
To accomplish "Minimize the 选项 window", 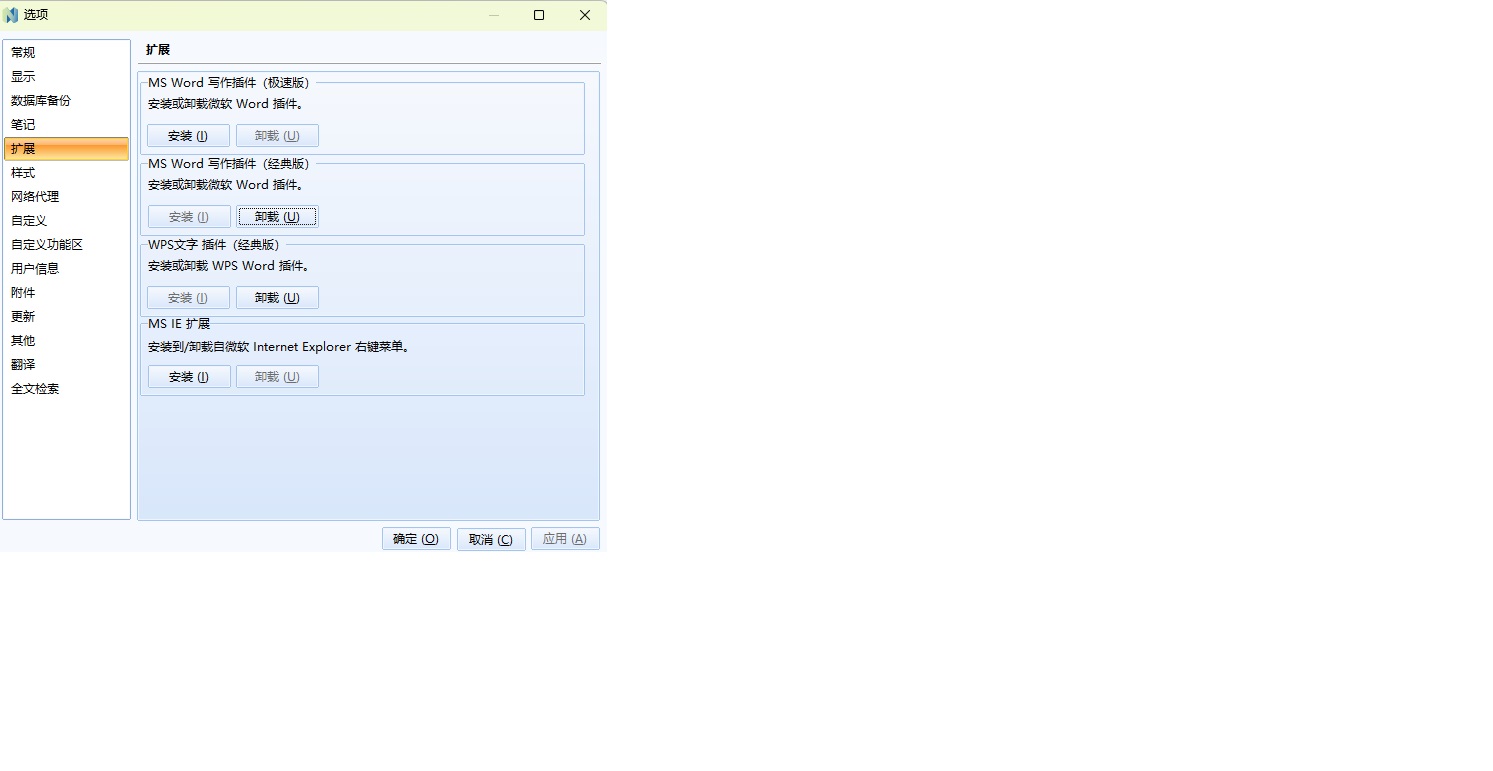I will [494, 15].
